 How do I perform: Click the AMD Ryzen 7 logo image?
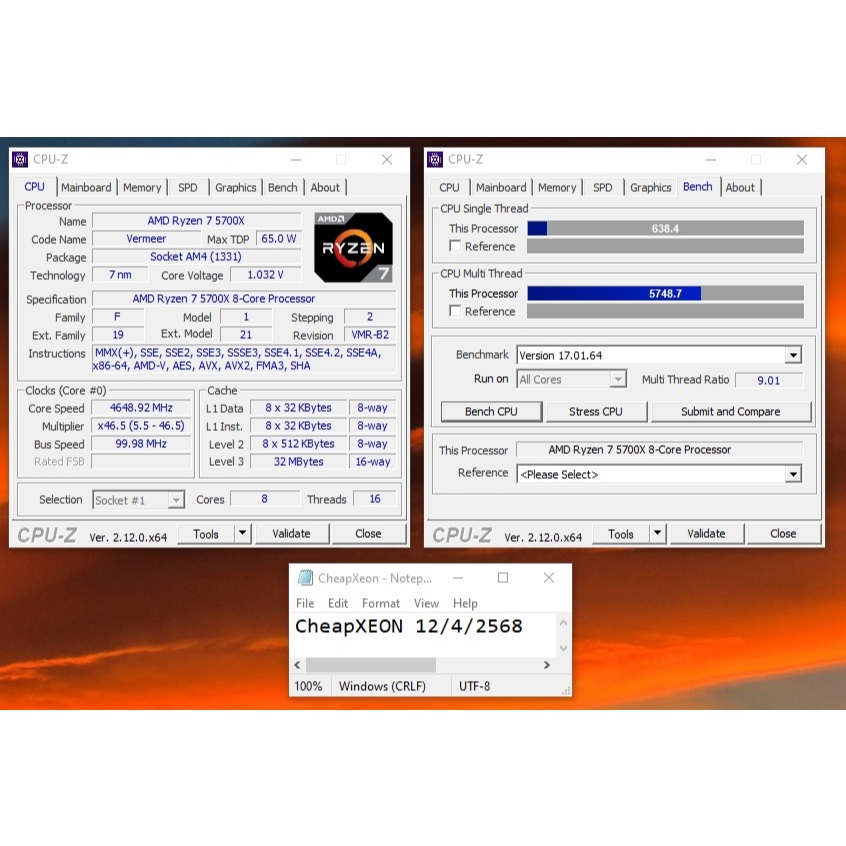point(353,247)
